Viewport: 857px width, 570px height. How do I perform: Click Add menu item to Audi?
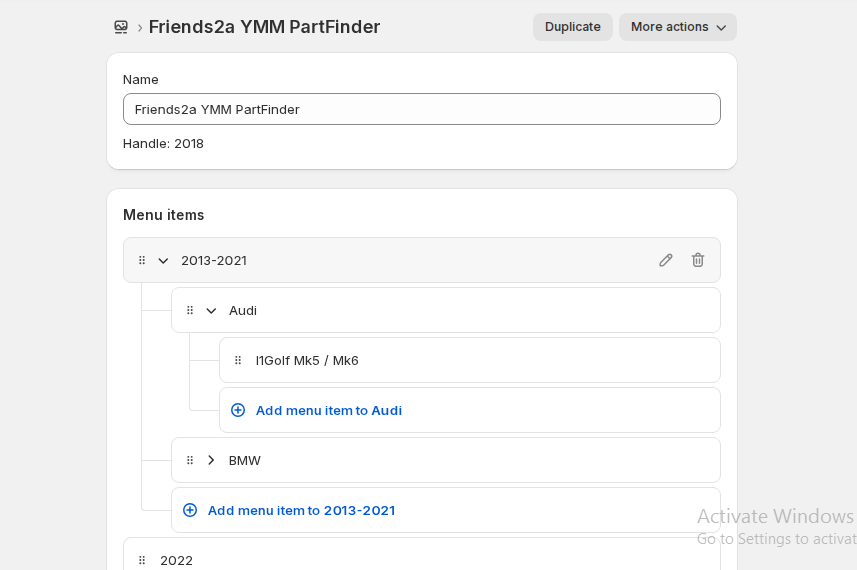click(328, 410)
